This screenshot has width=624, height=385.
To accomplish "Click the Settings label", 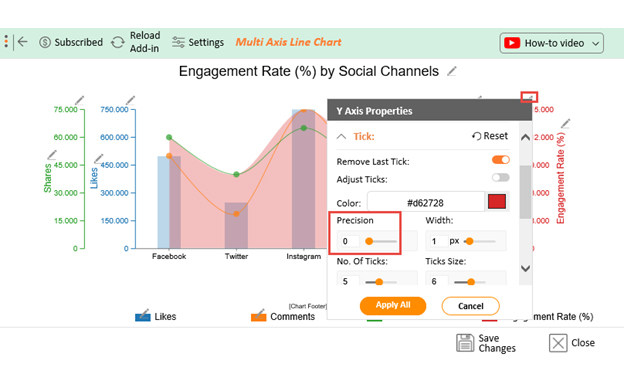I will point(206,42).
